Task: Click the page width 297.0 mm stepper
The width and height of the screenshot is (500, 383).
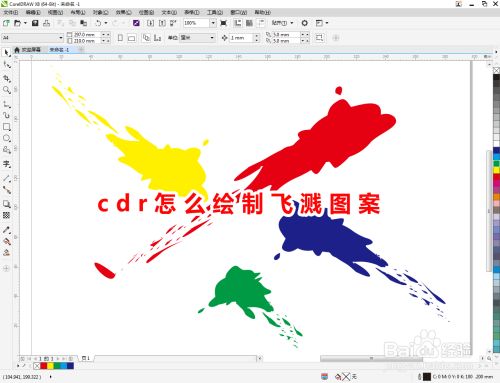Action: point(106,35)
